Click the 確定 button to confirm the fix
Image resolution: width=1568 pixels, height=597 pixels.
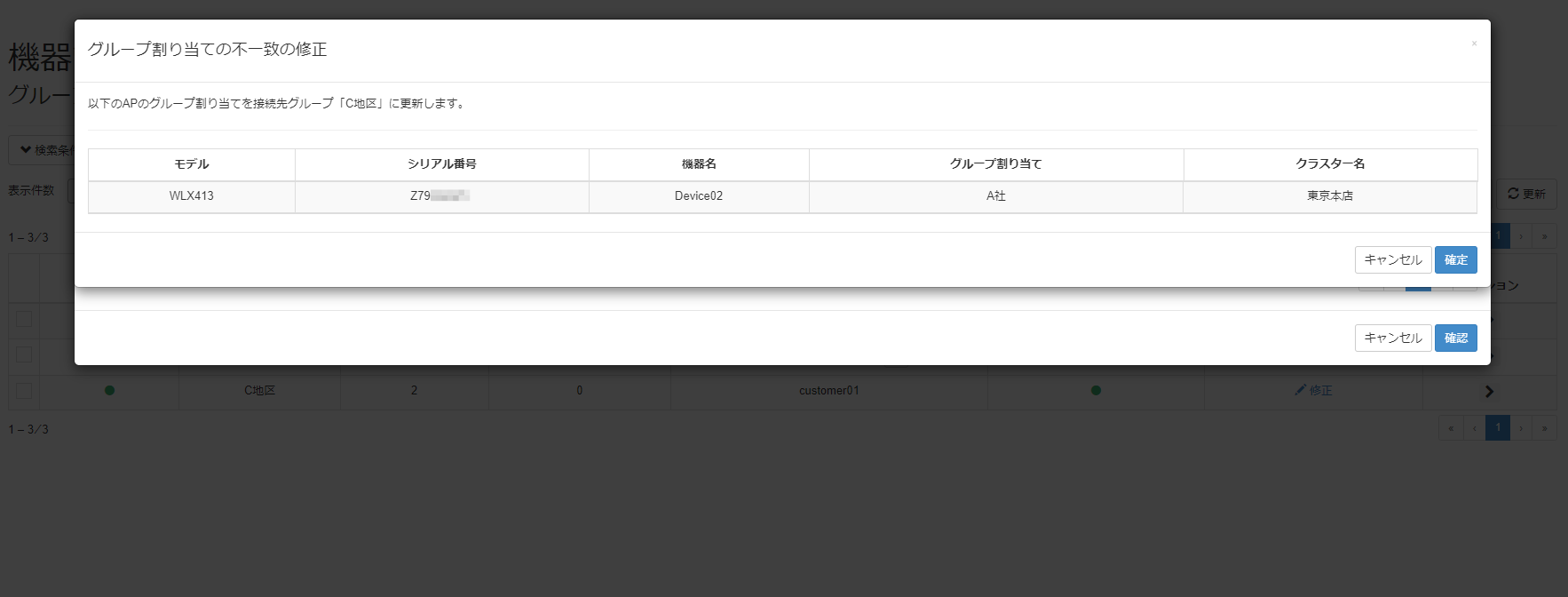[1455, 259]
